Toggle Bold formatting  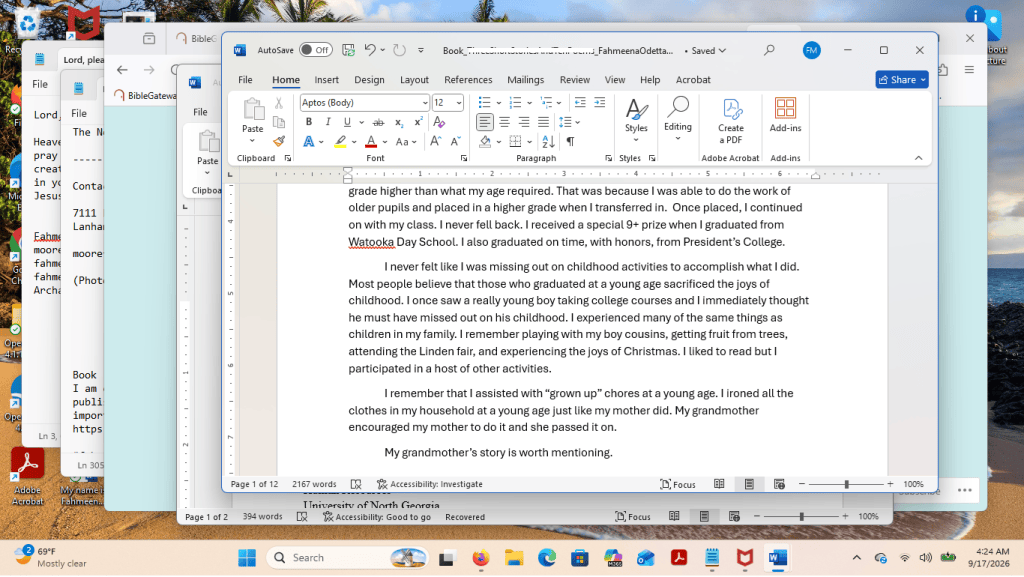click(x=308, y=122)
